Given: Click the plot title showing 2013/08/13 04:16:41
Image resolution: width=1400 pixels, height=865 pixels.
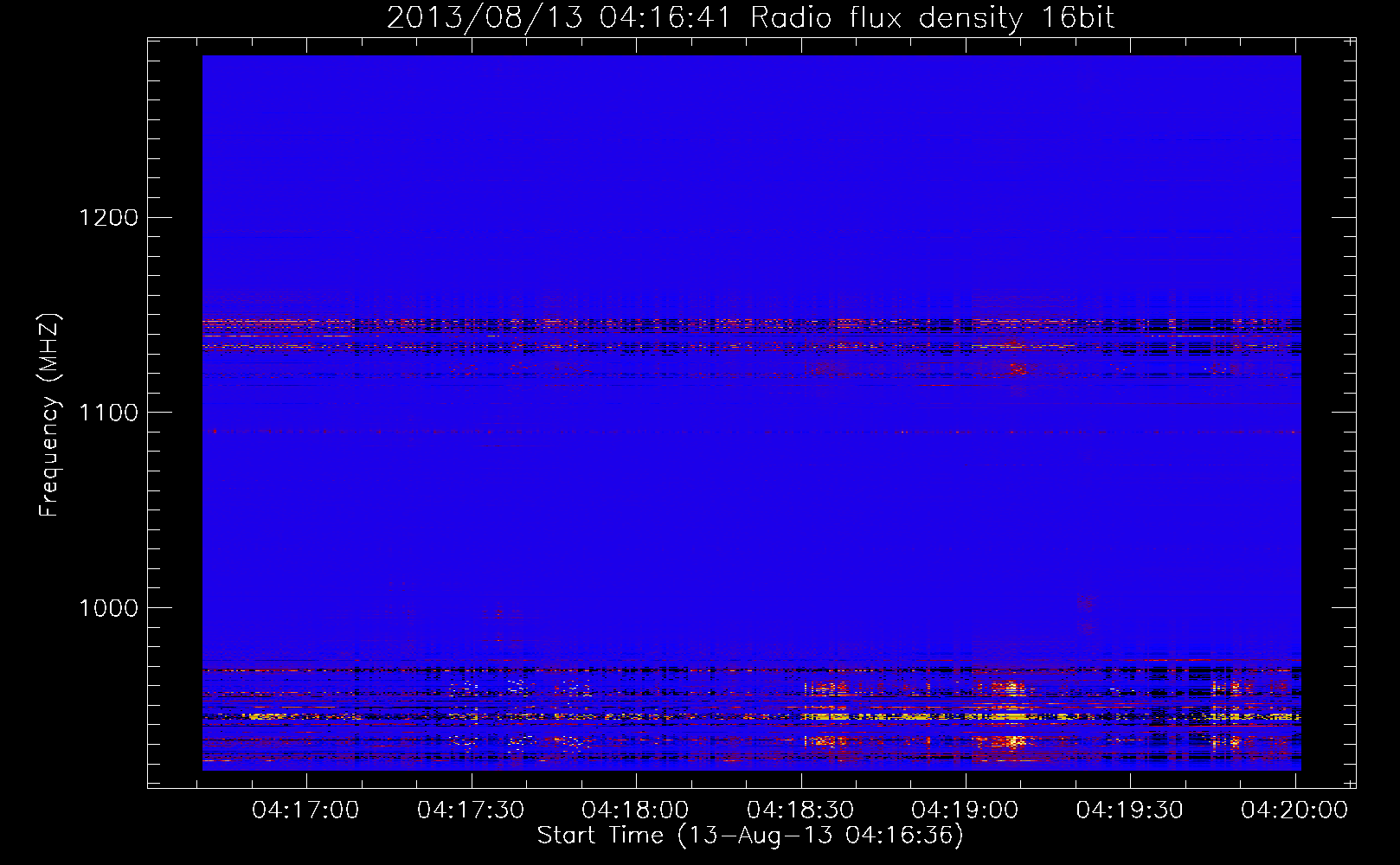Looking at the screenshot, I should (x=750, y=17).
